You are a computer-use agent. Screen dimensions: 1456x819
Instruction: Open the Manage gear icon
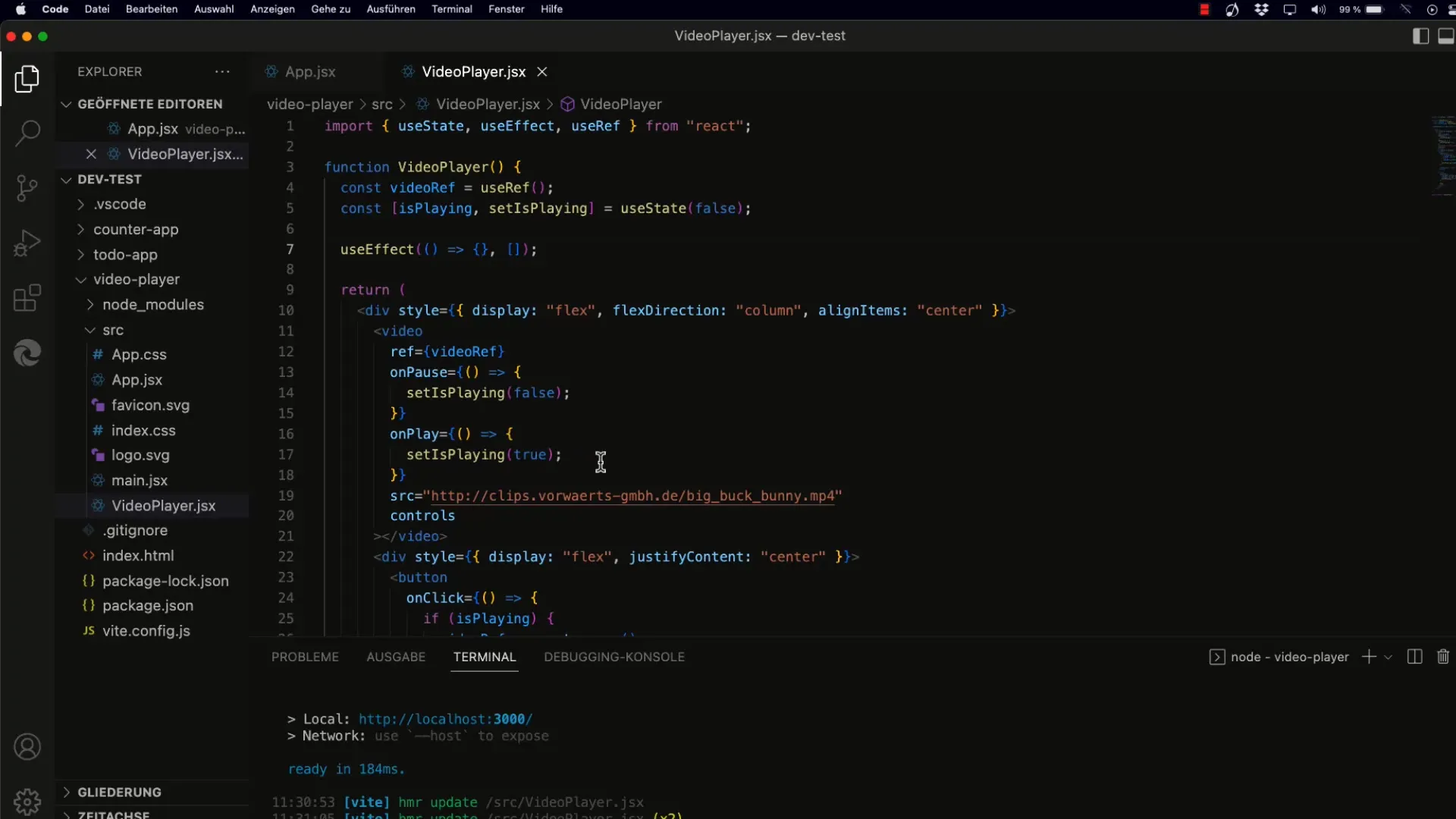[x=27, y=801]
